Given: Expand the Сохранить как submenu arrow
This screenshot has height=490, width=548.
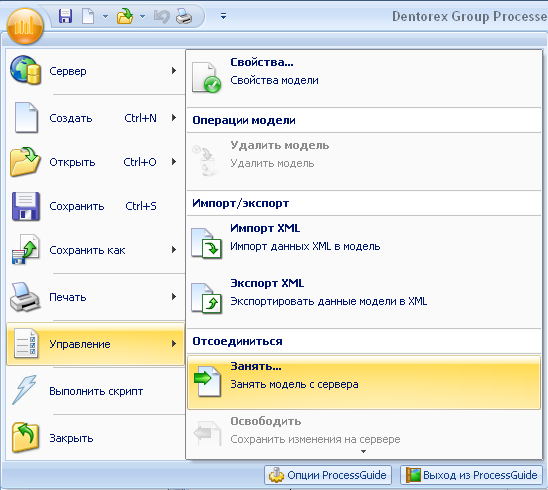Looking at the screenshot, I should coord(174,250).
